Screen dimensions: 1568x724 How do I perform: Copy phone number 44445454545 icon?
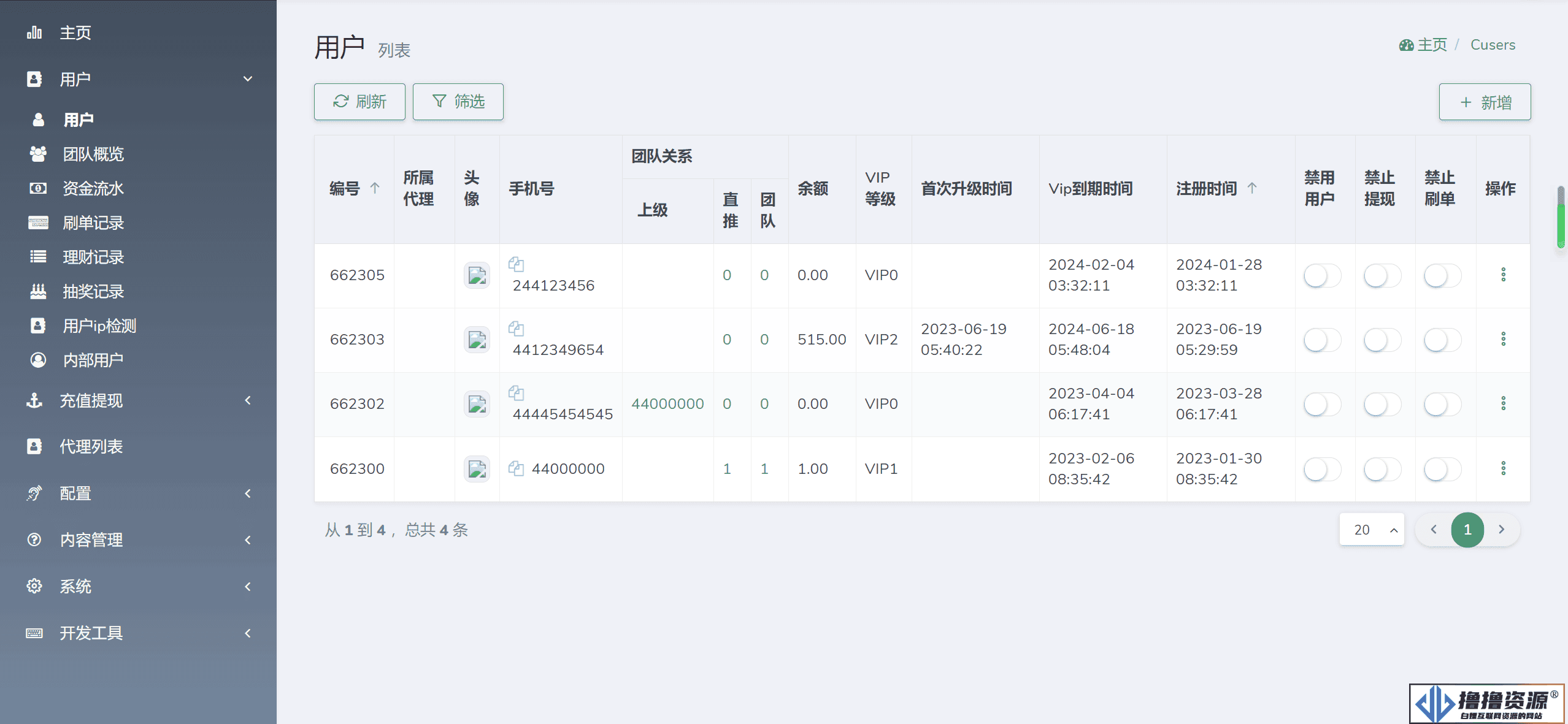(x=516, y=393)
